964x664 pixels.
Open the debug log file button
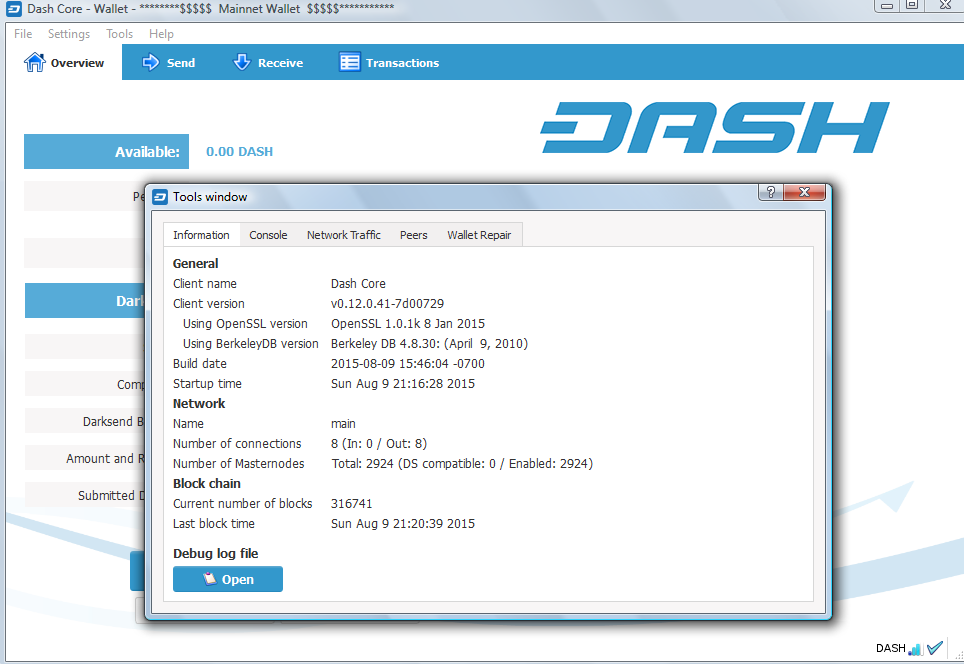point(227,579)
